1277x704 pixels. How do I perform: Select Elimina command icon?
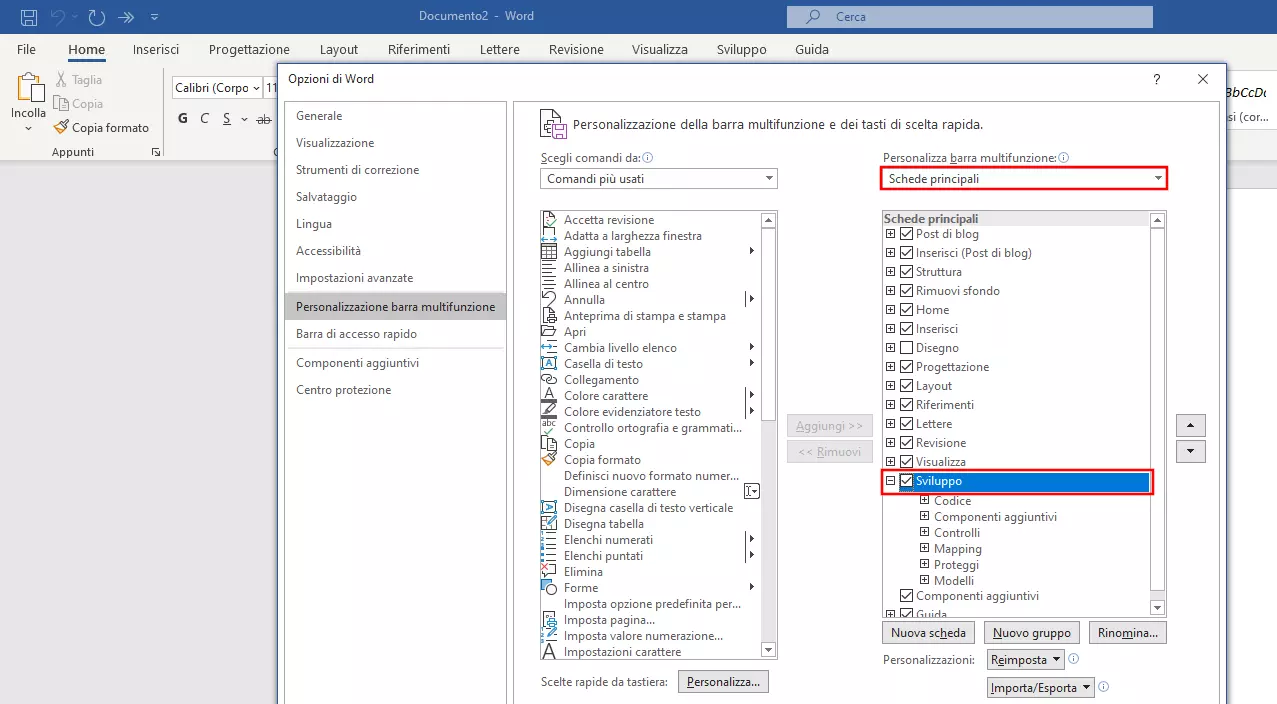tap(548, 571)
